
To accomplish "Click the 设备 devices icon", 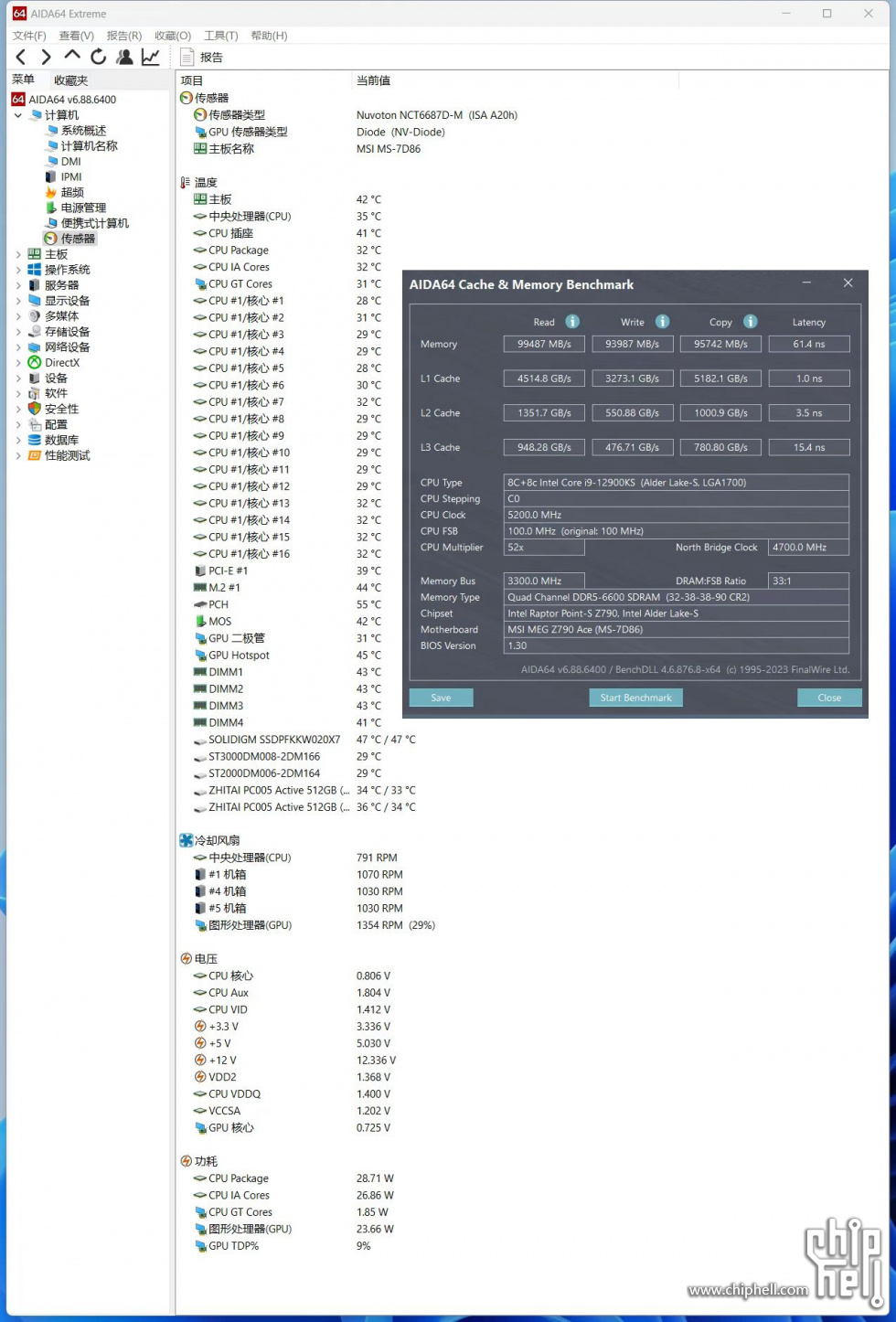I will coord(35,378).
